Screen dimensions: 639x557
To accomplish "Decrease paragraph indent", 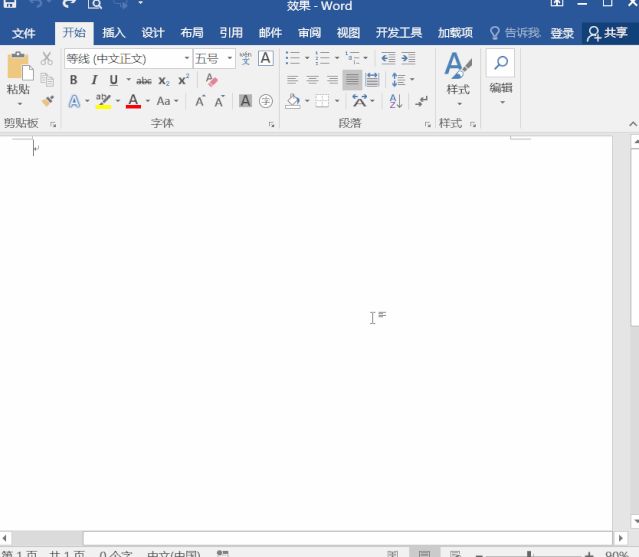I will tap(388, 58).
